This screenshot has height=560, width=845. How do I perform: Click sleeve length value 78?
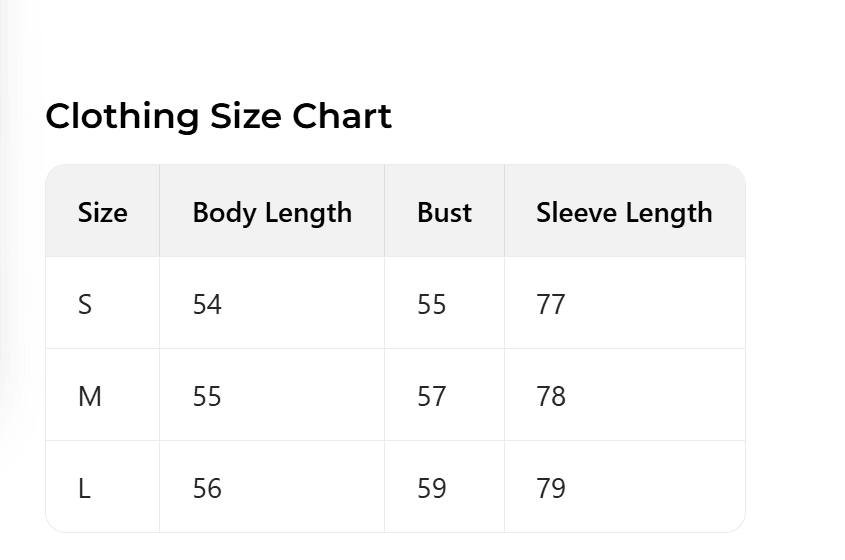551,397
